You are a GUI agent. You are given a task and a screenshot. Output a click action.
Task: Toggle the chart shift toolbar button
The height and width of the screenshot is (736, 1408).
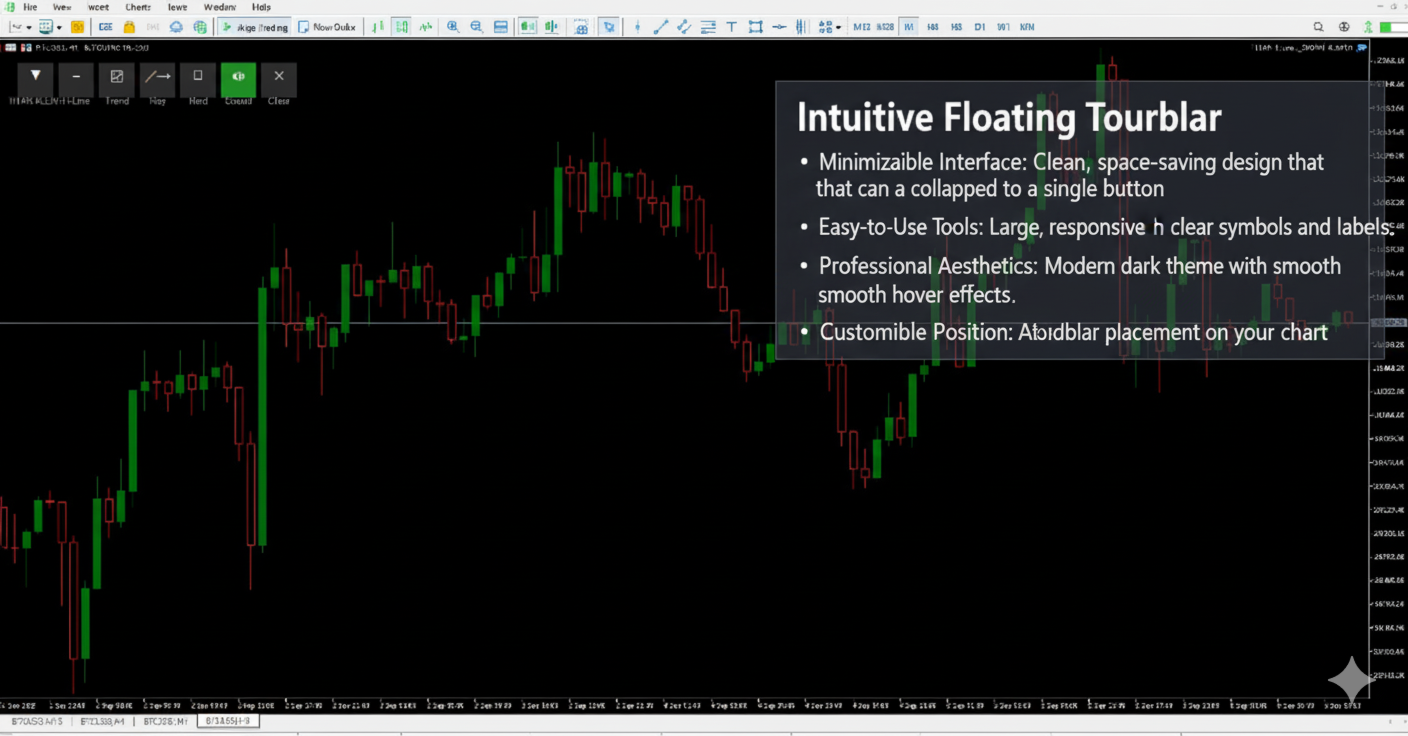tap(553, 27)
